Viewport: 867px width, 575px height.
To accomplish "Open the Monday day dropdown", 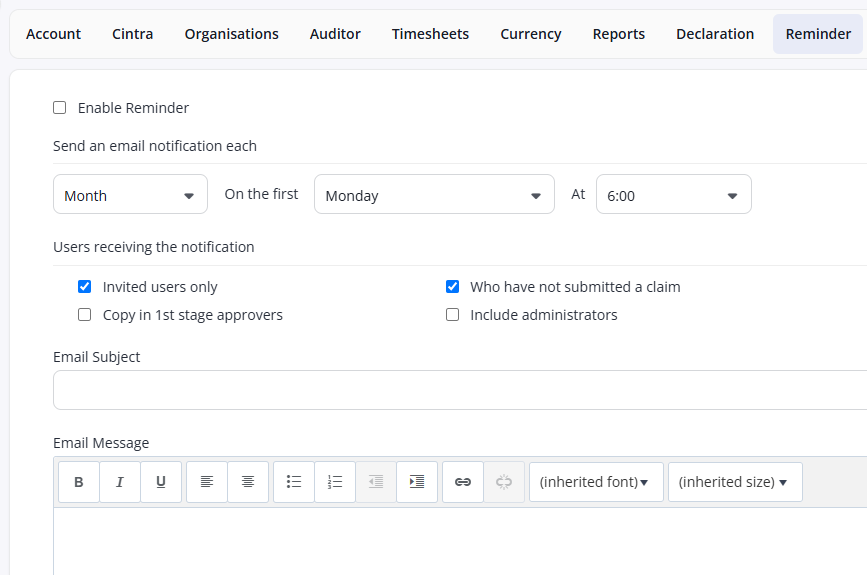I will point(434,194).
